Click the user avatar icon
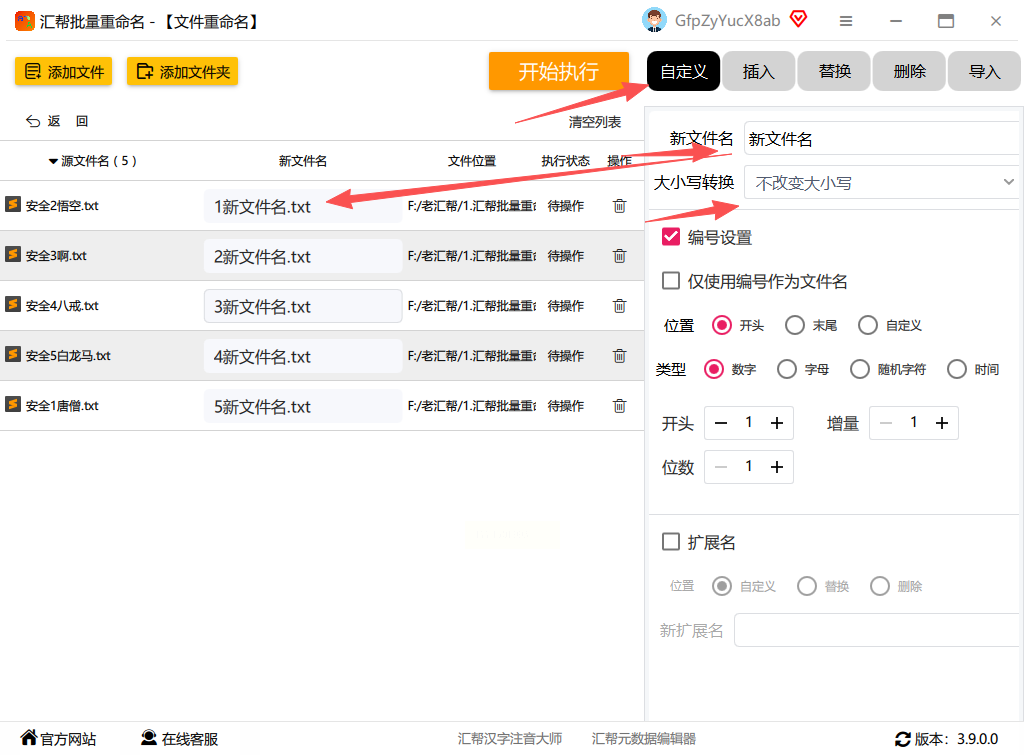The height and width of the screenshot is (755, 1024). pos(654,20)
